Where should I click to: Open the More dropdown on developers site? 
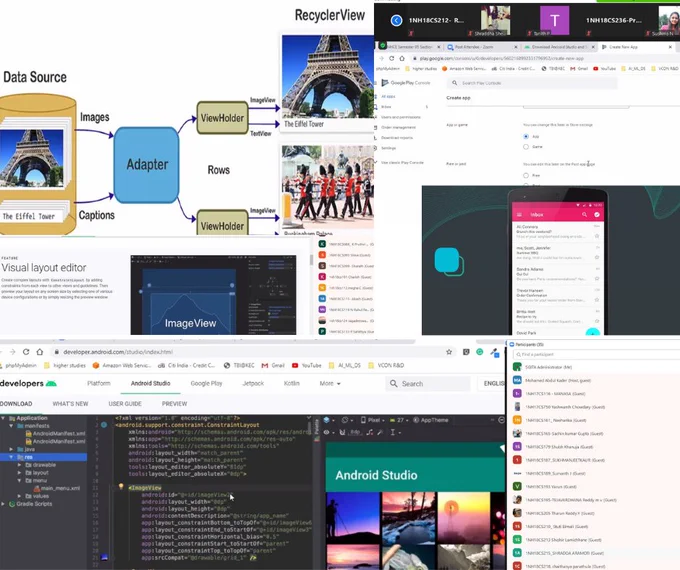[x=330, y=383]
